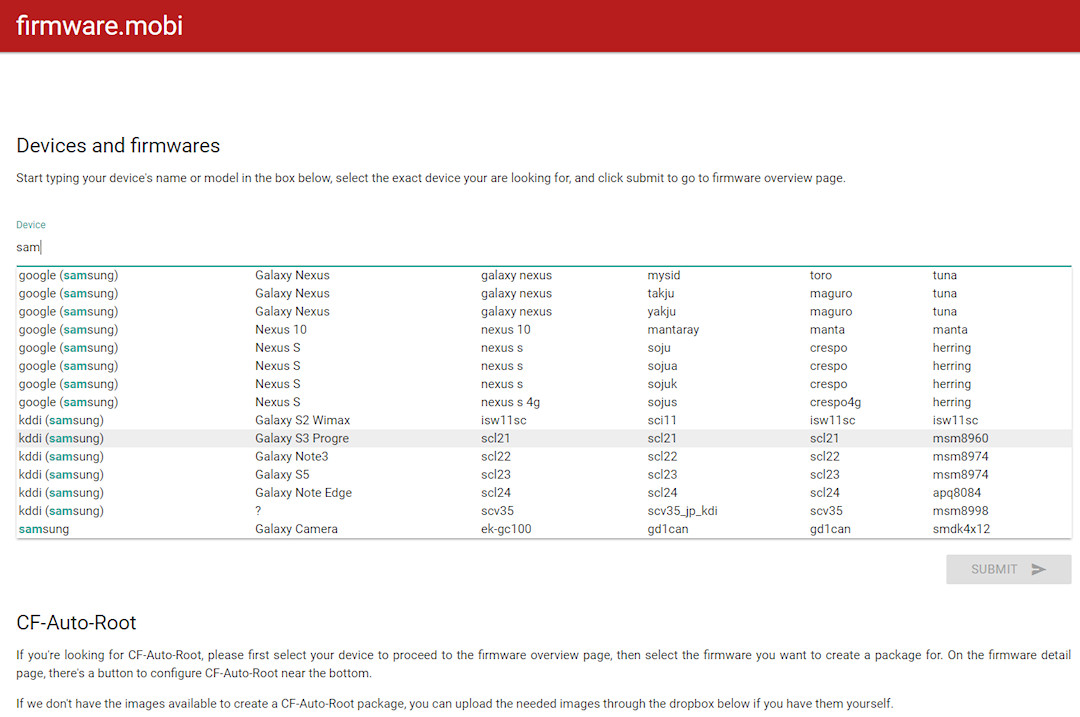Click the CF-Auto-Root heading
The image size is (1080, 717).
pyautogui.click(x=76, y=623)
